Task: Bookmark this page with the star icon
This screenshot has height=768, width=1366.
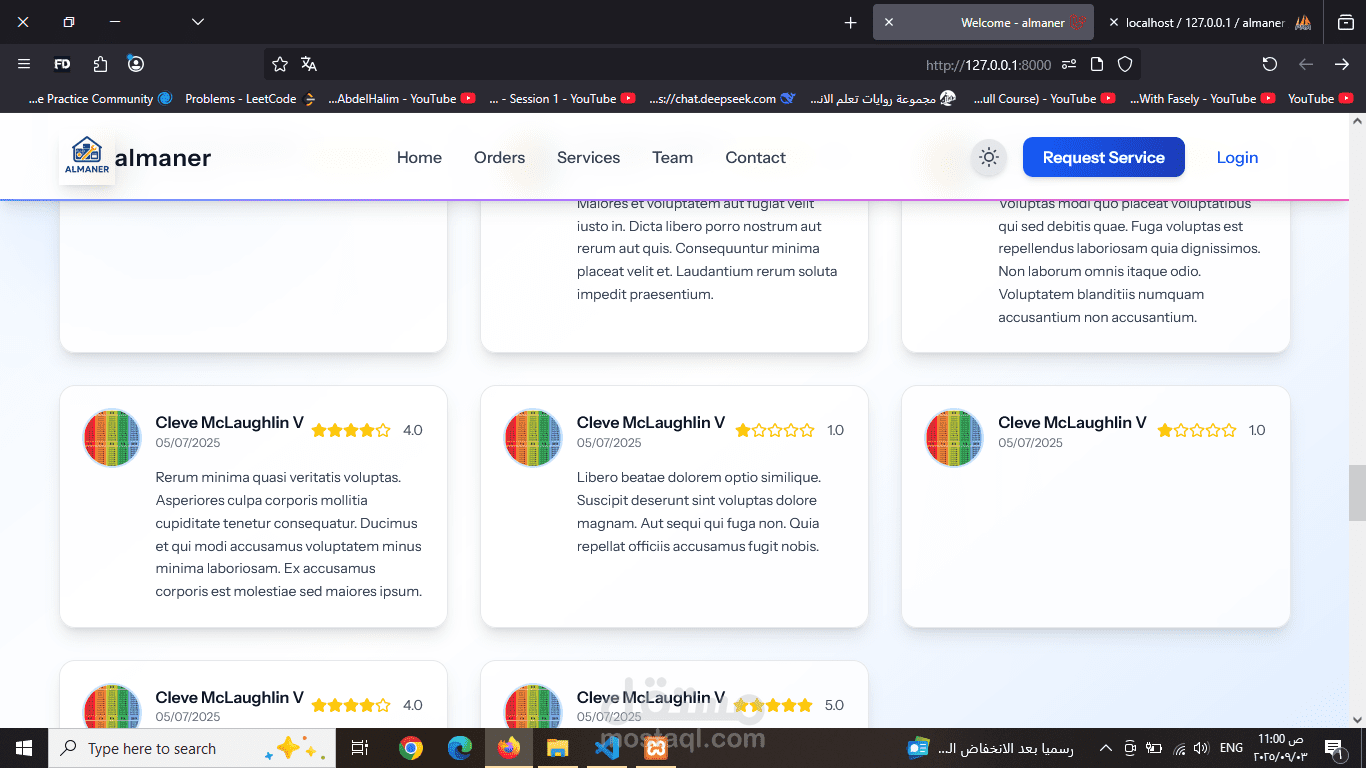Action: point(280,64)
